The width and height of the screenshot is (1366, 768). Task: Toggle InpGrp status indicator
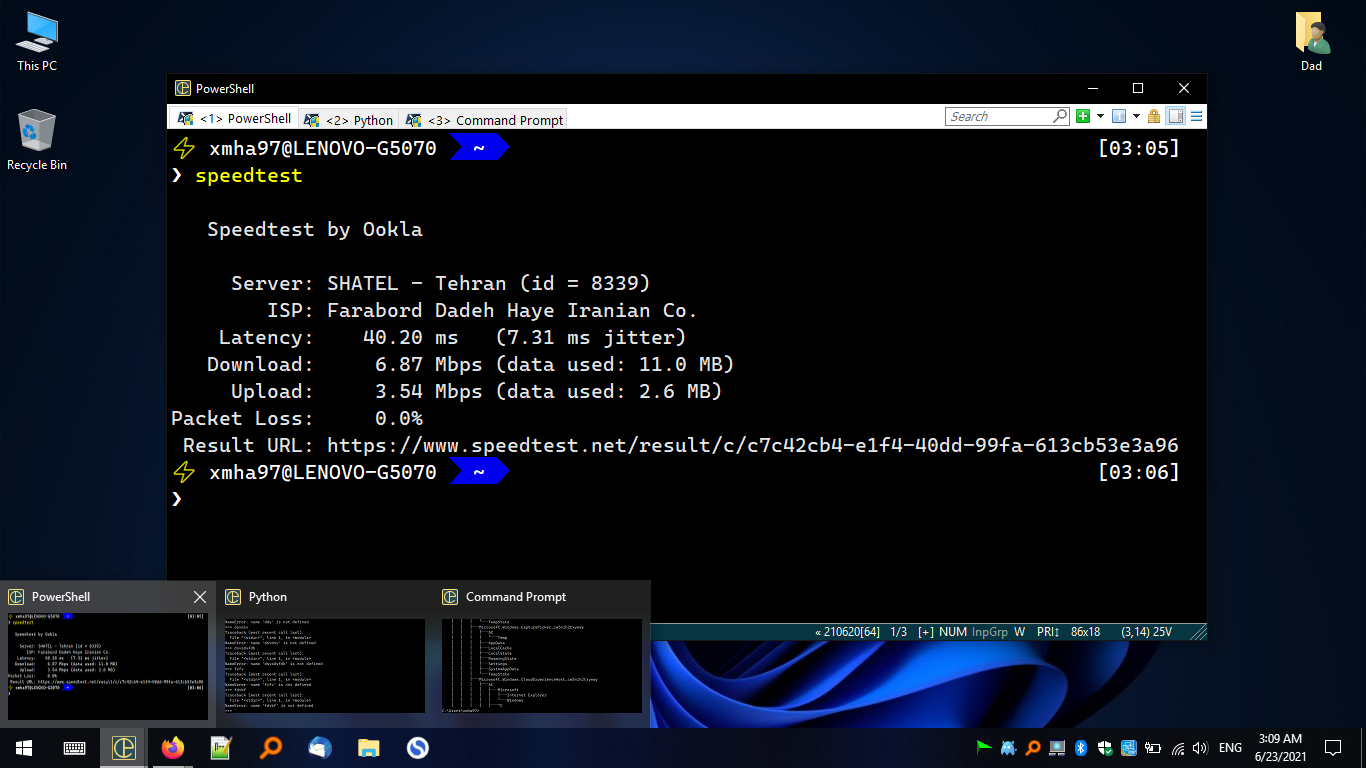coord(991,632)
